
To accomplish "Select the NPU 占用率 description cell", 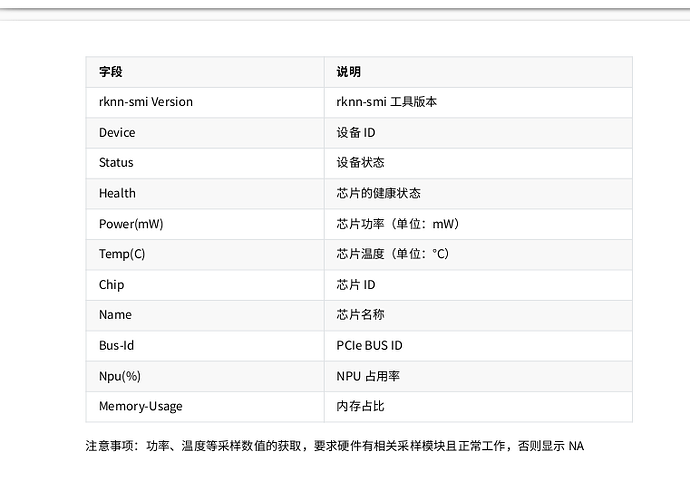I will [x=478, y=376].
